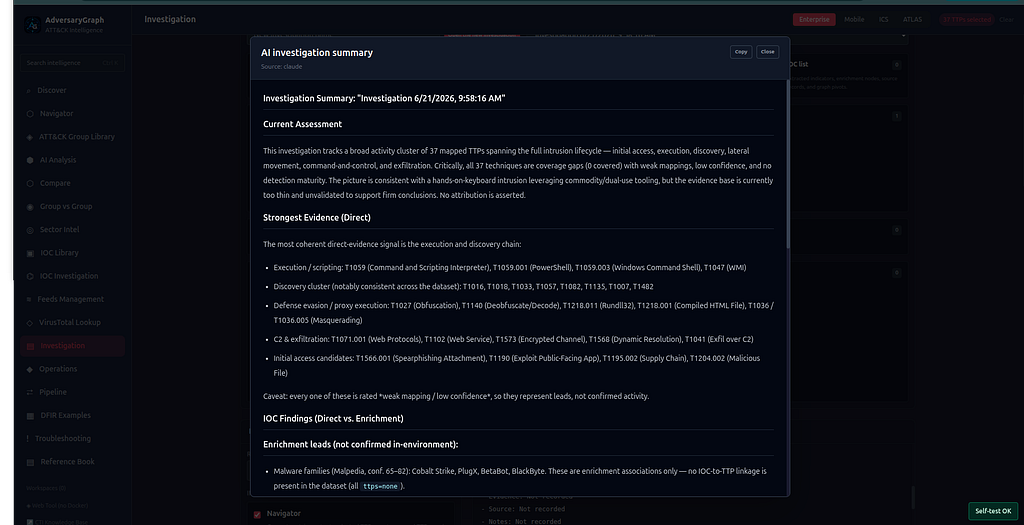Click the ATT&CK Group Library diamond icon
Screen dimensions: 1024x525
[29, 137]
